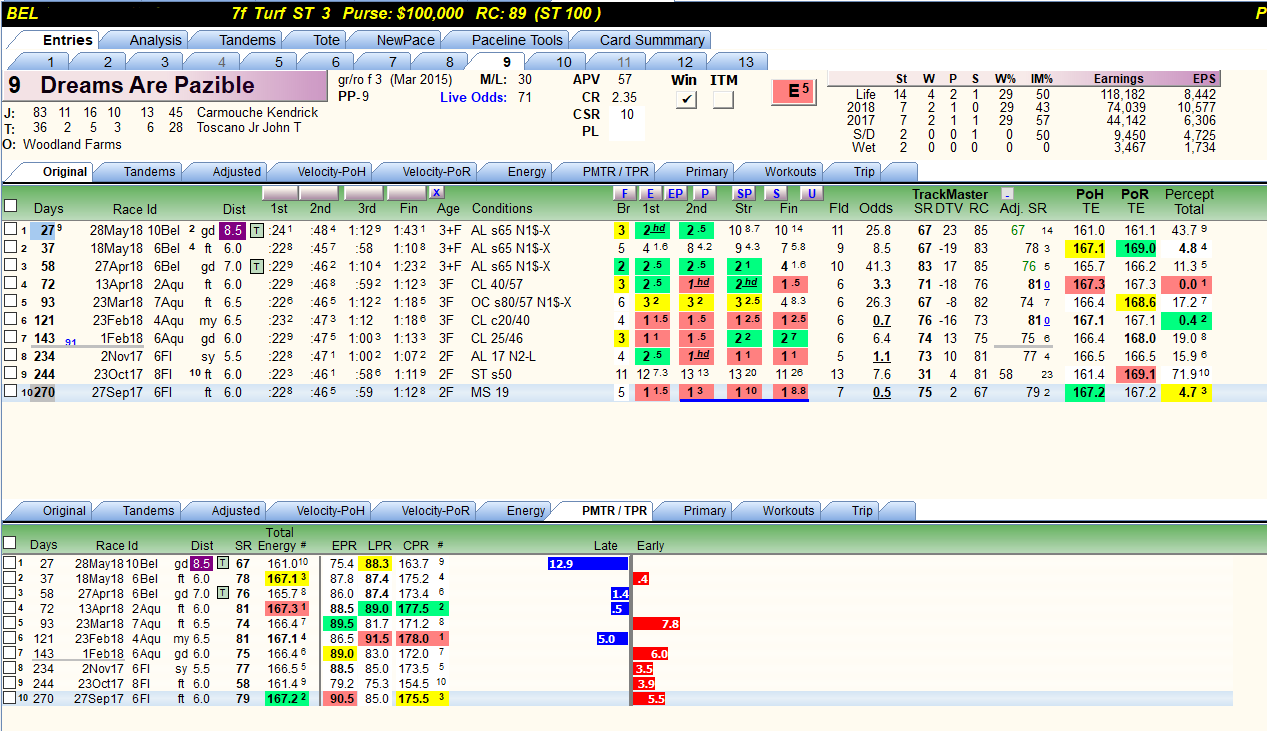Tick the upper table checkbox for the 27Sep17 6Fl row

tap(10, 393)
